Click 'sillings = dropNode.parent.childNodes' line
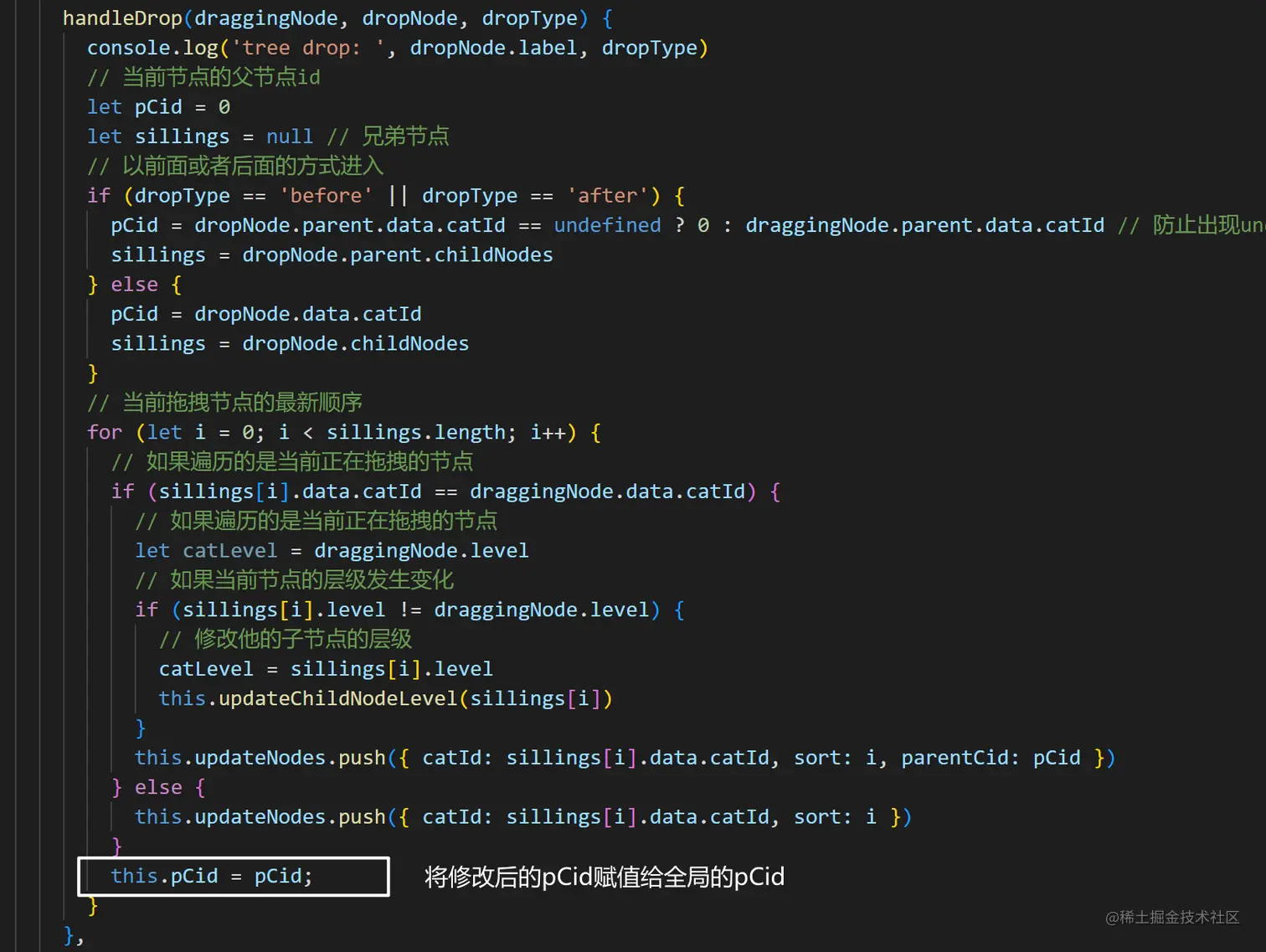This screenshot has width=1266, height=952. tap(332, 255)
